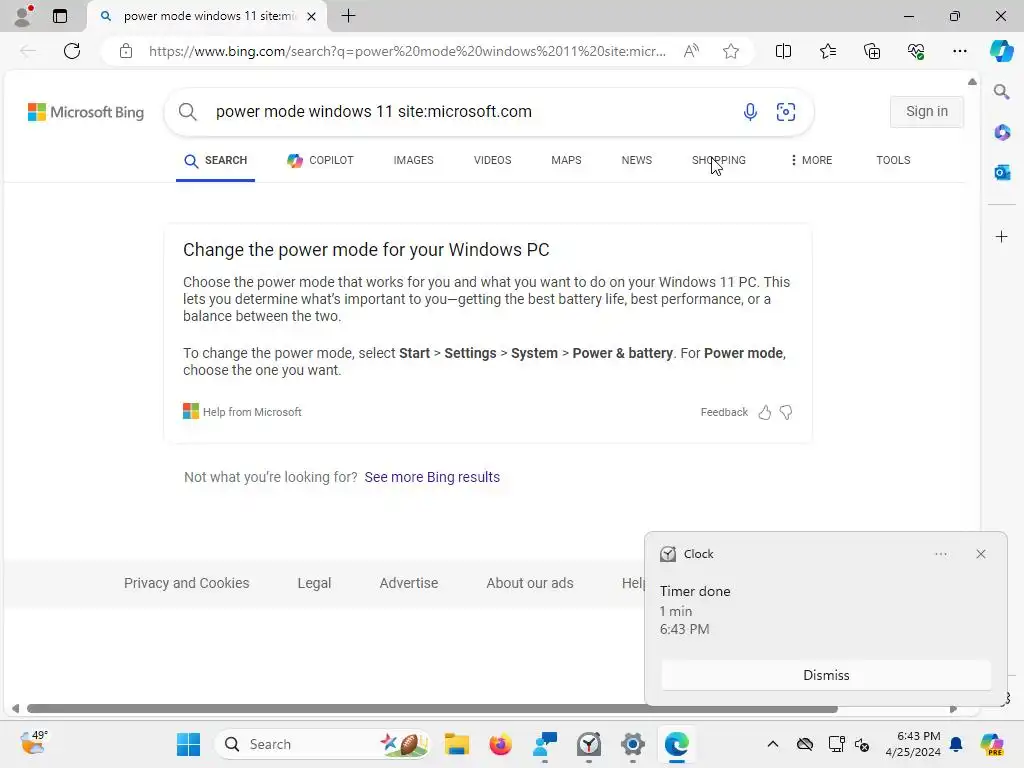
Task: Click the Feedback label
Action: [724, 412]
